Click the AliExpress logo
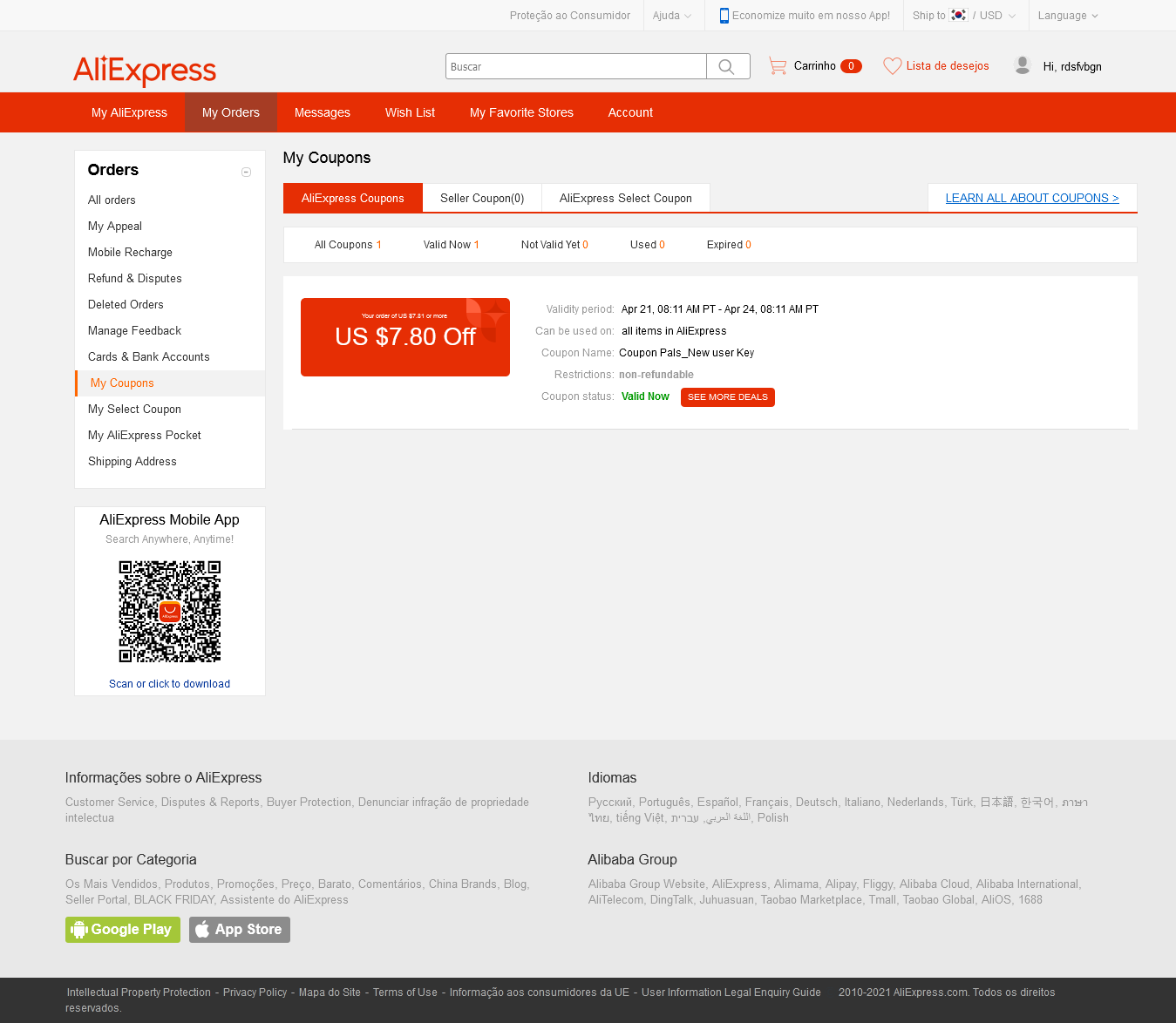 click(x=145, y=70)
